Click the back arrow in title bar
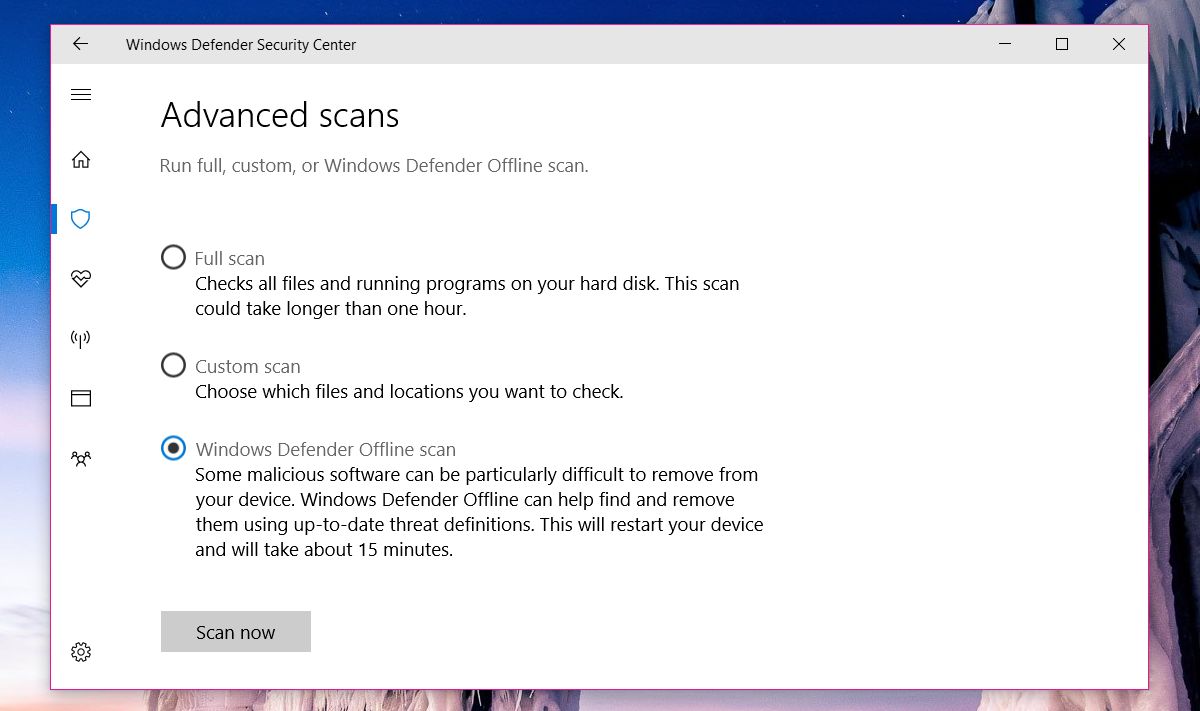The image size is (1200, 711). (x=81, y=44)
